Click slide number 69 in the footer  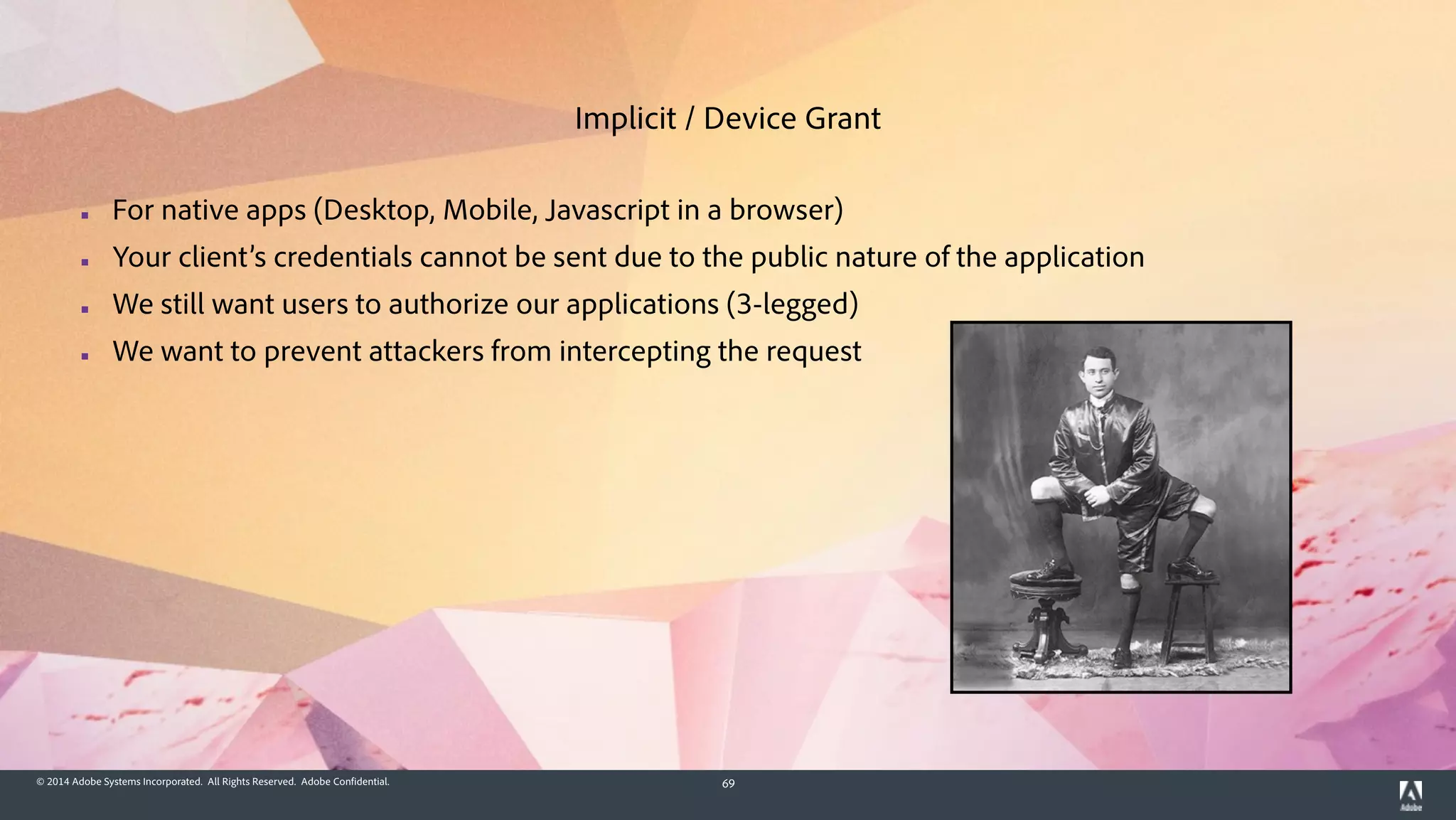pyautogui.click(x=728, y=784)
